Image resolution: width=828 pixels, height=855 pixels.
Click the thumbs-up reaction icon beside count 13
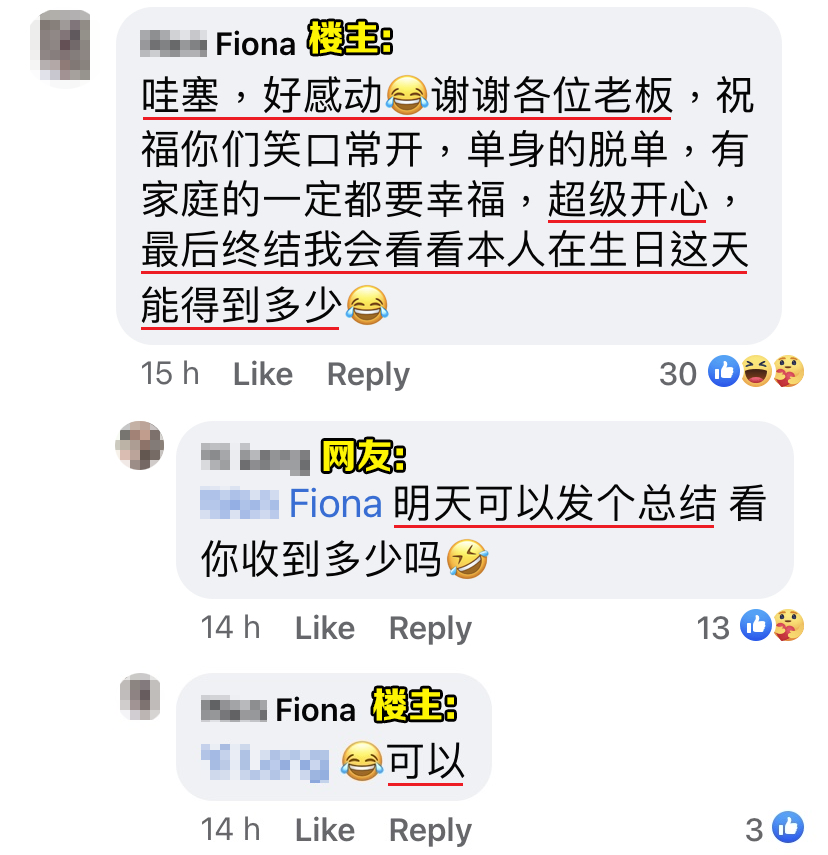(755, 625)
